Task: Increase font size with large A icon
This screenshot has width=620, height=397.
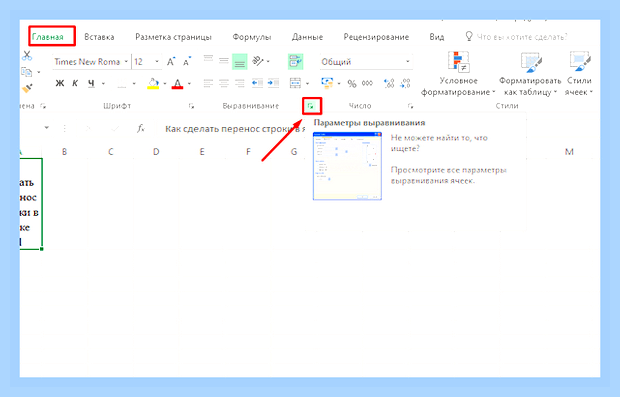Action: point(170,62)
